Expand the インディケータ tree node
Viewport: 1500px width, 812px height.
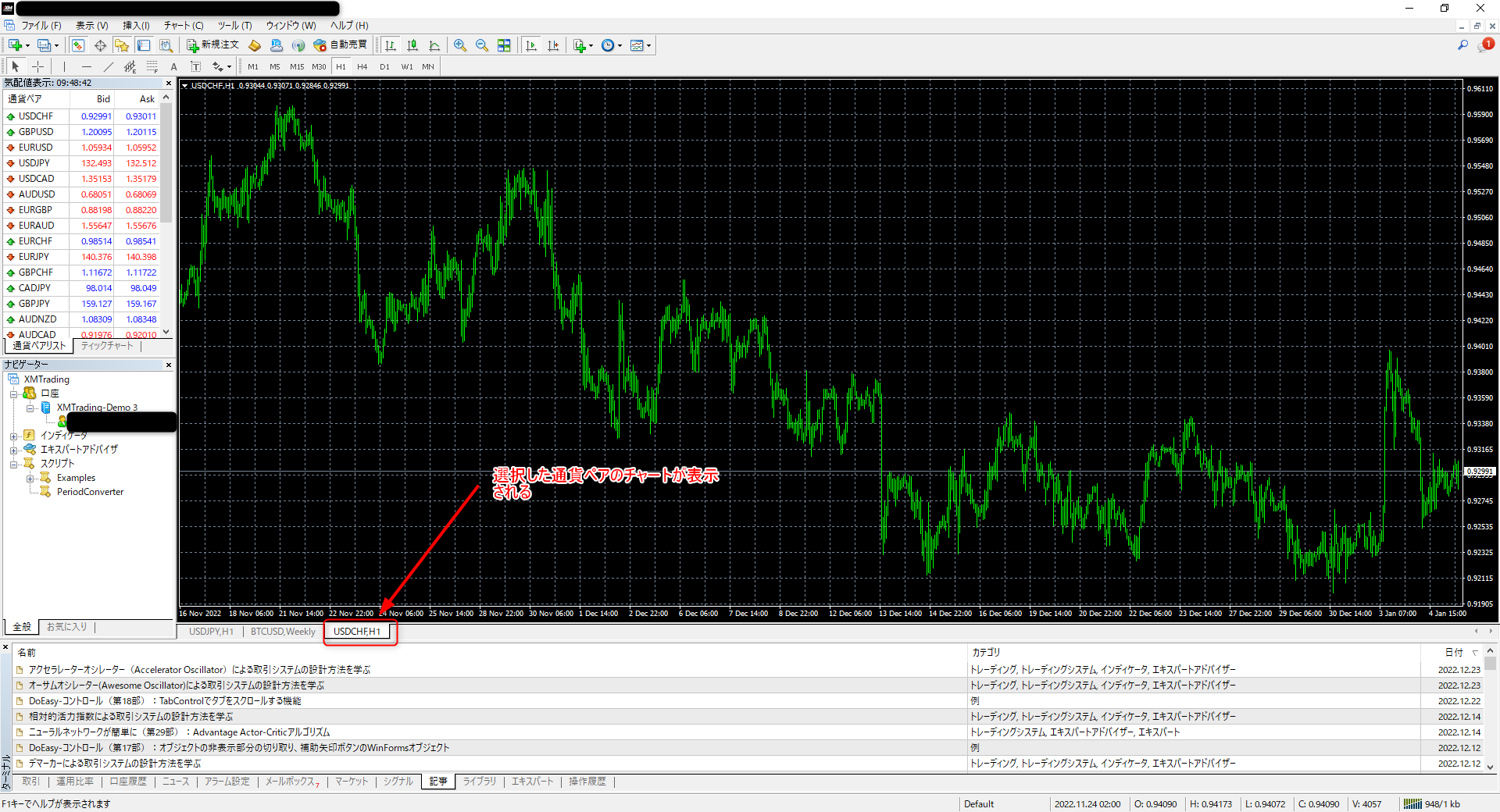pos(13,436)
